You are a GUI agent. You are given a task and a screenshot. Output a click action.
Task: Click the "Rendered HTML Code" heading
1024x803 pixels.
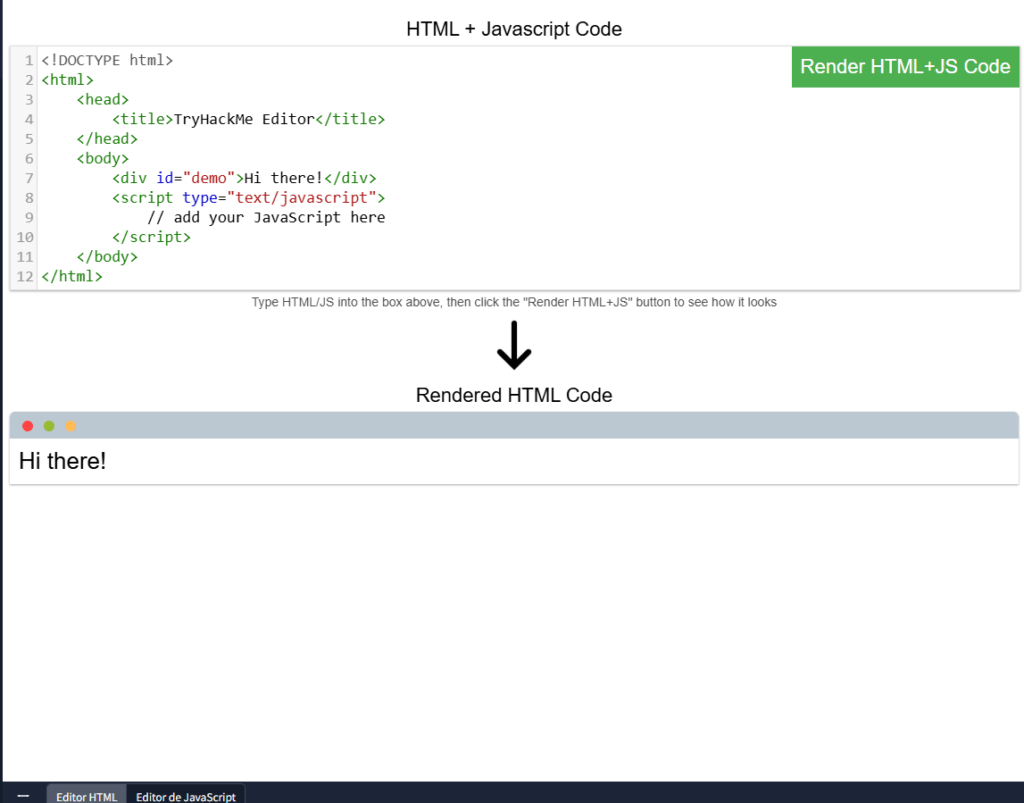point(514,395)
